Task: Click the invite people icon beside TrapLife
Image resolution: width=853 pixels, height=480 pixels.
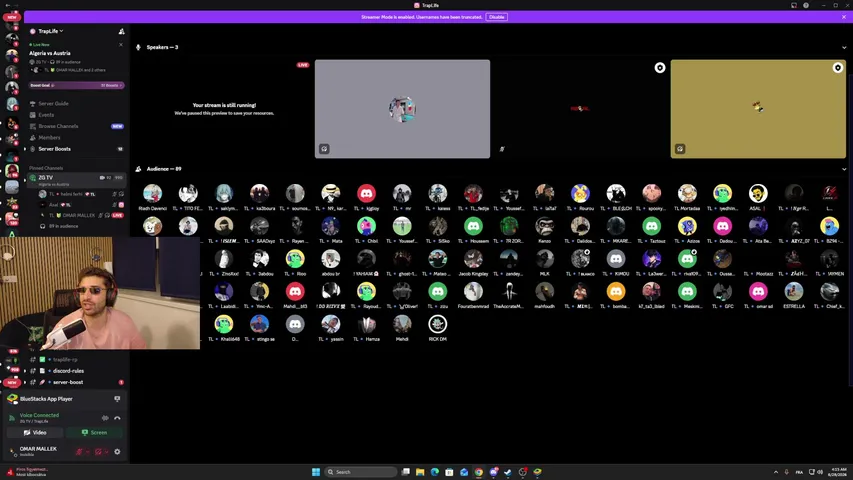Action: coord(121,31)
